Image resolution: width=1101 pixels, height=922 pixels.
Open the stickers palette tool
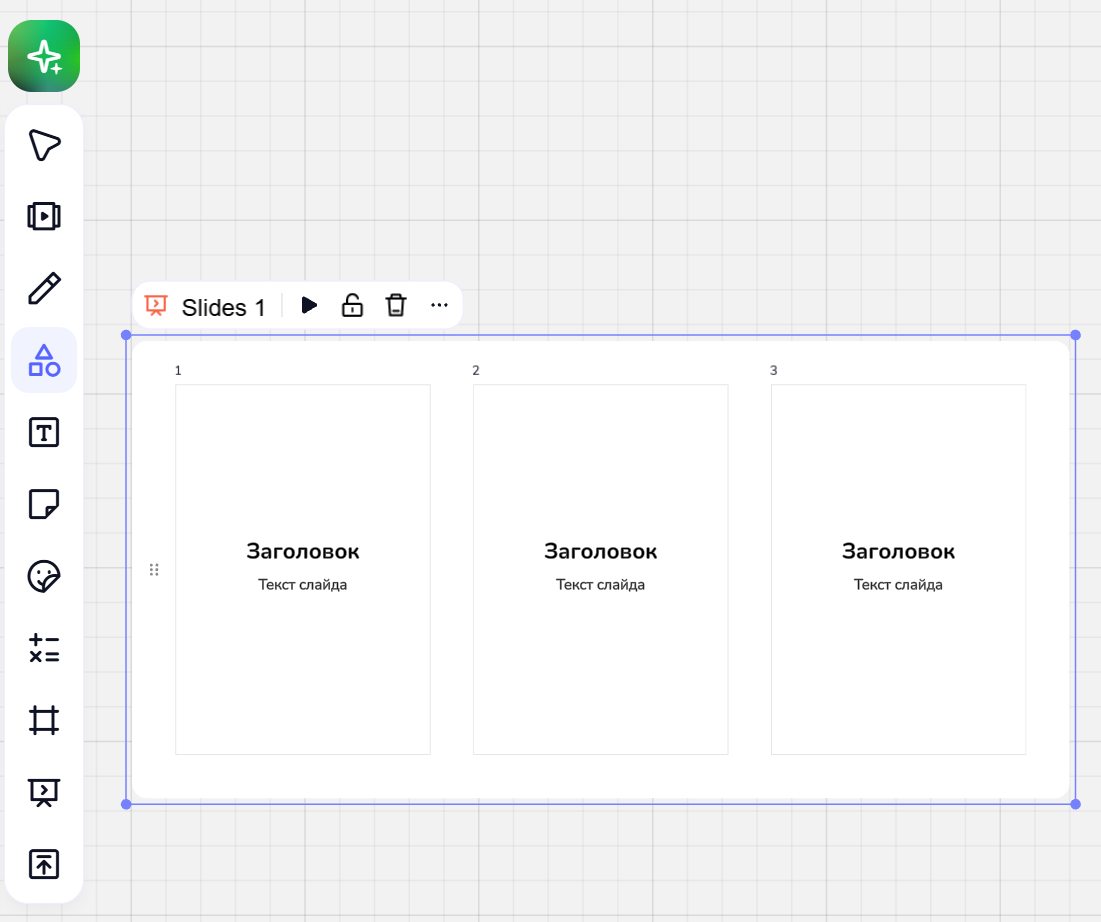(44, 576)
